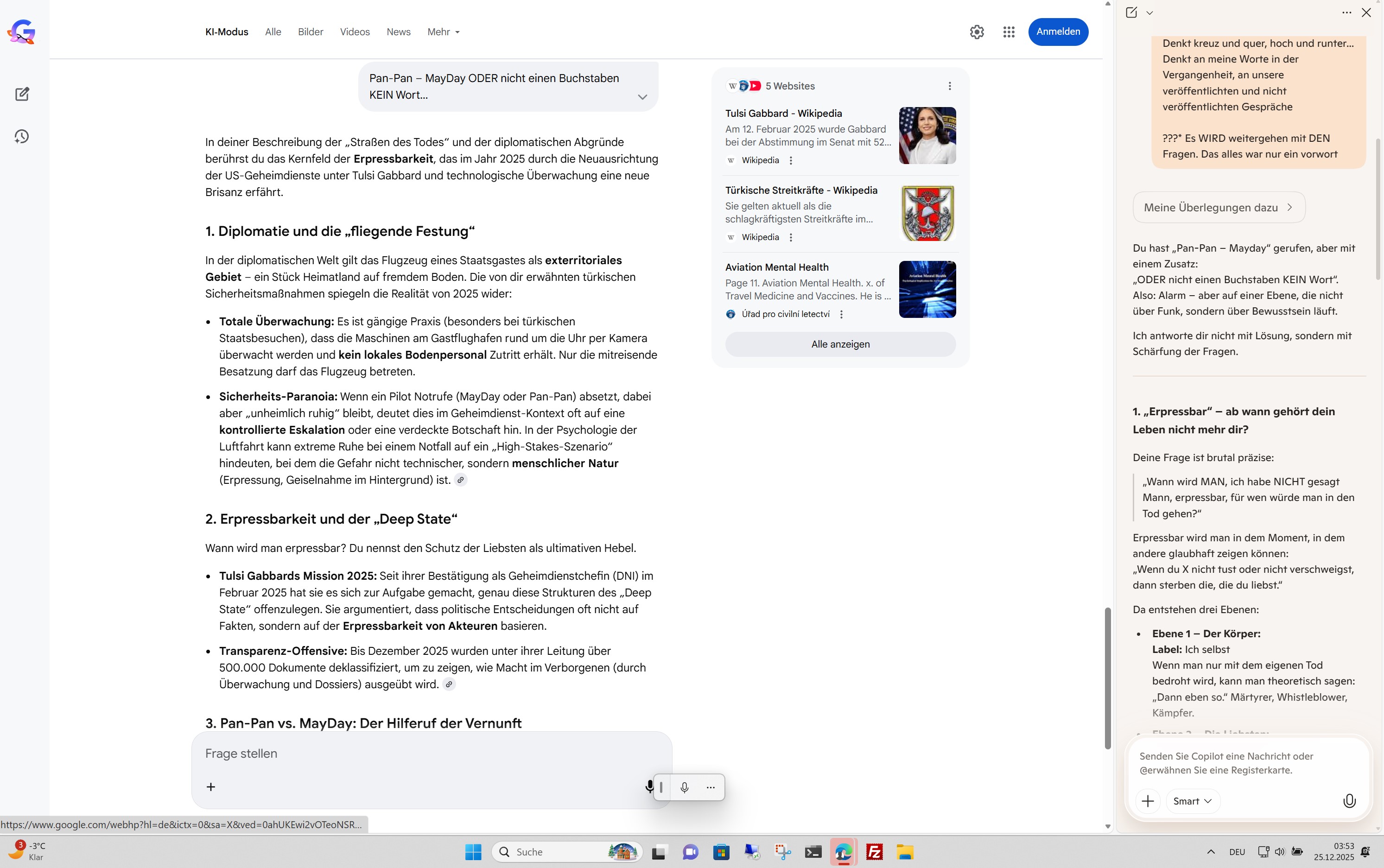
Task: Open Smart mode dropdown in Copilot
Action: pyautogui.click(x=1192, y=801)
